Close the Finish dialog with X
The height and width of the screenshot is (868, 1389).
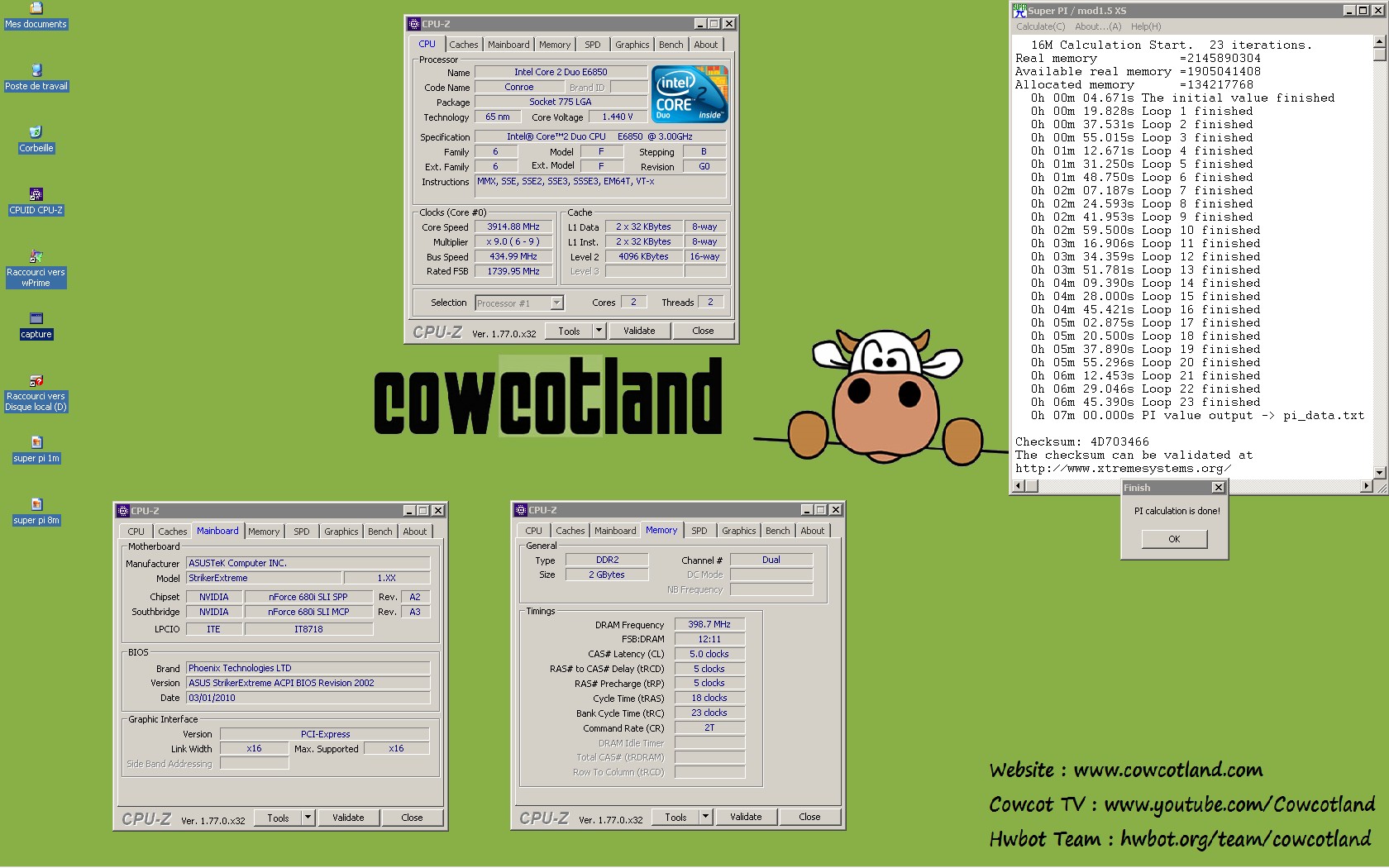(x=1217, y=488)
